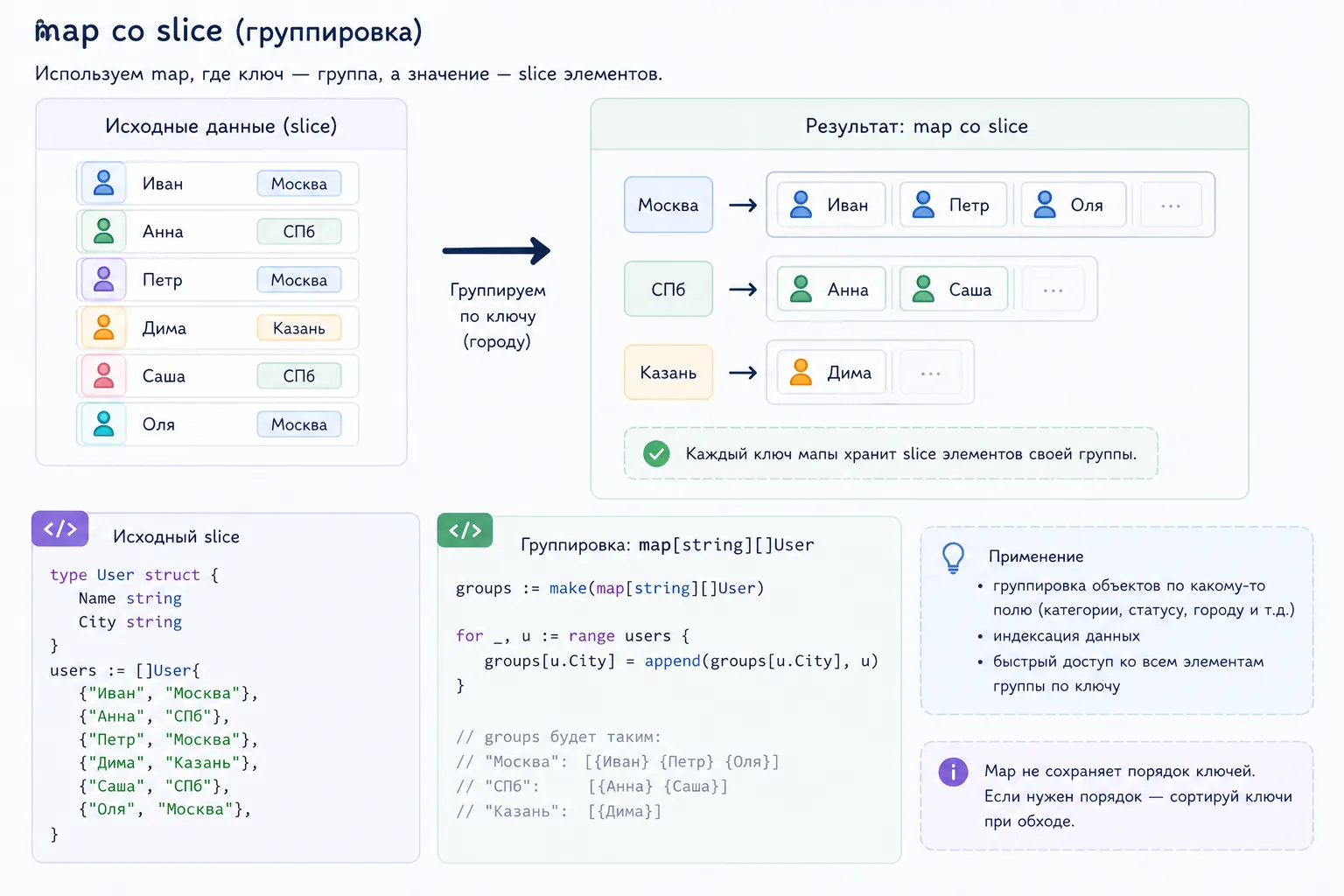Click the purple avatar icon in Петр source row

click(x=103, y=279)
